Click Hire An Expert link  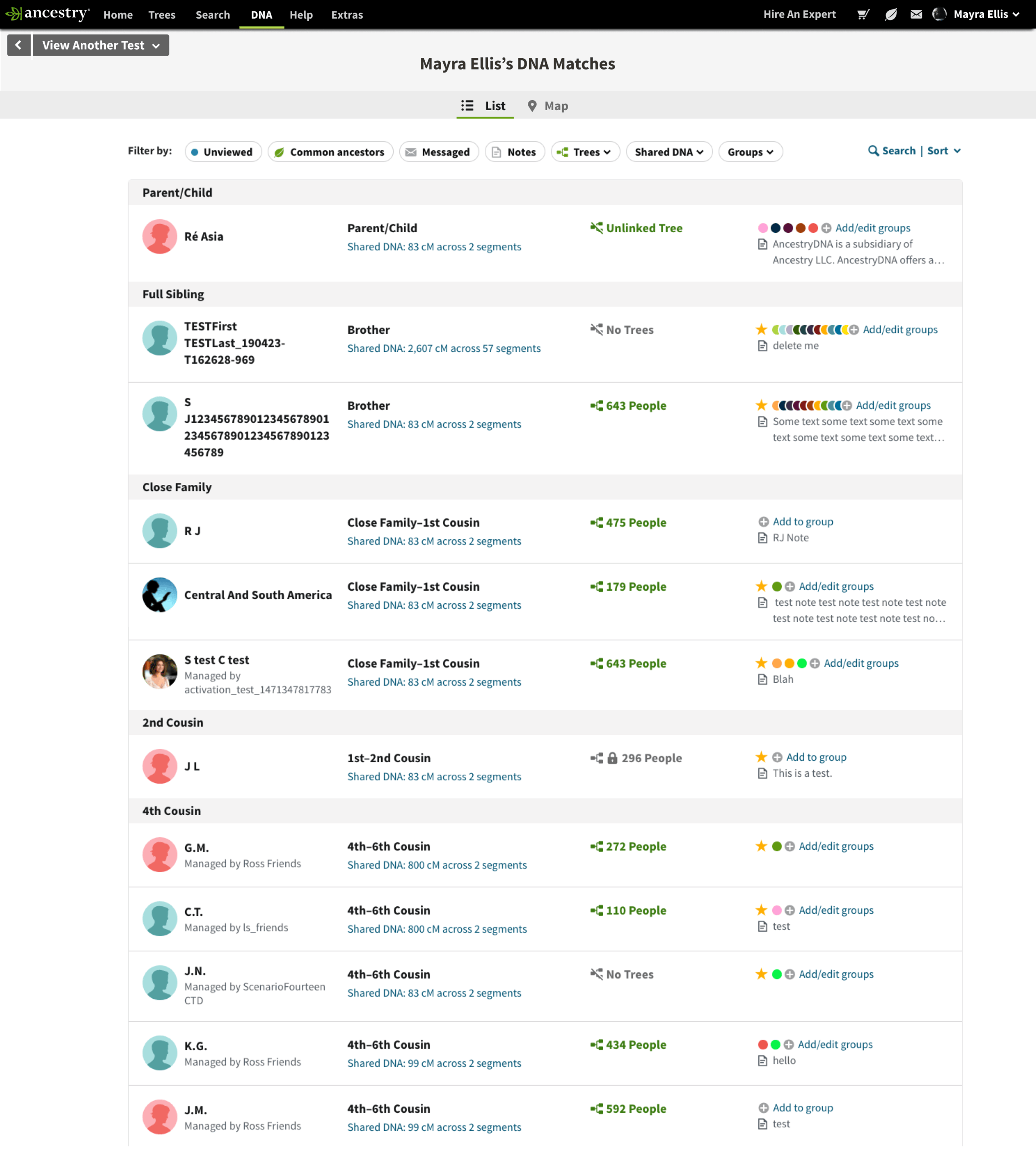pyautogui.click(x=799, y=14)
